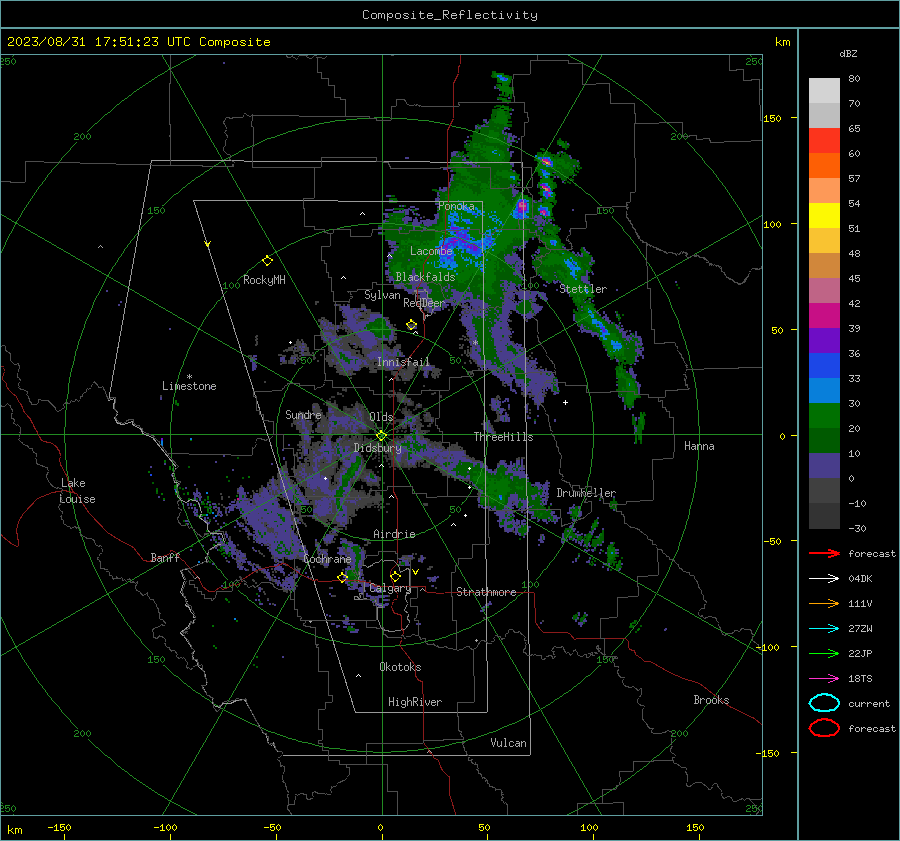Click the red forecast ellipse in legend

(824, 728)
